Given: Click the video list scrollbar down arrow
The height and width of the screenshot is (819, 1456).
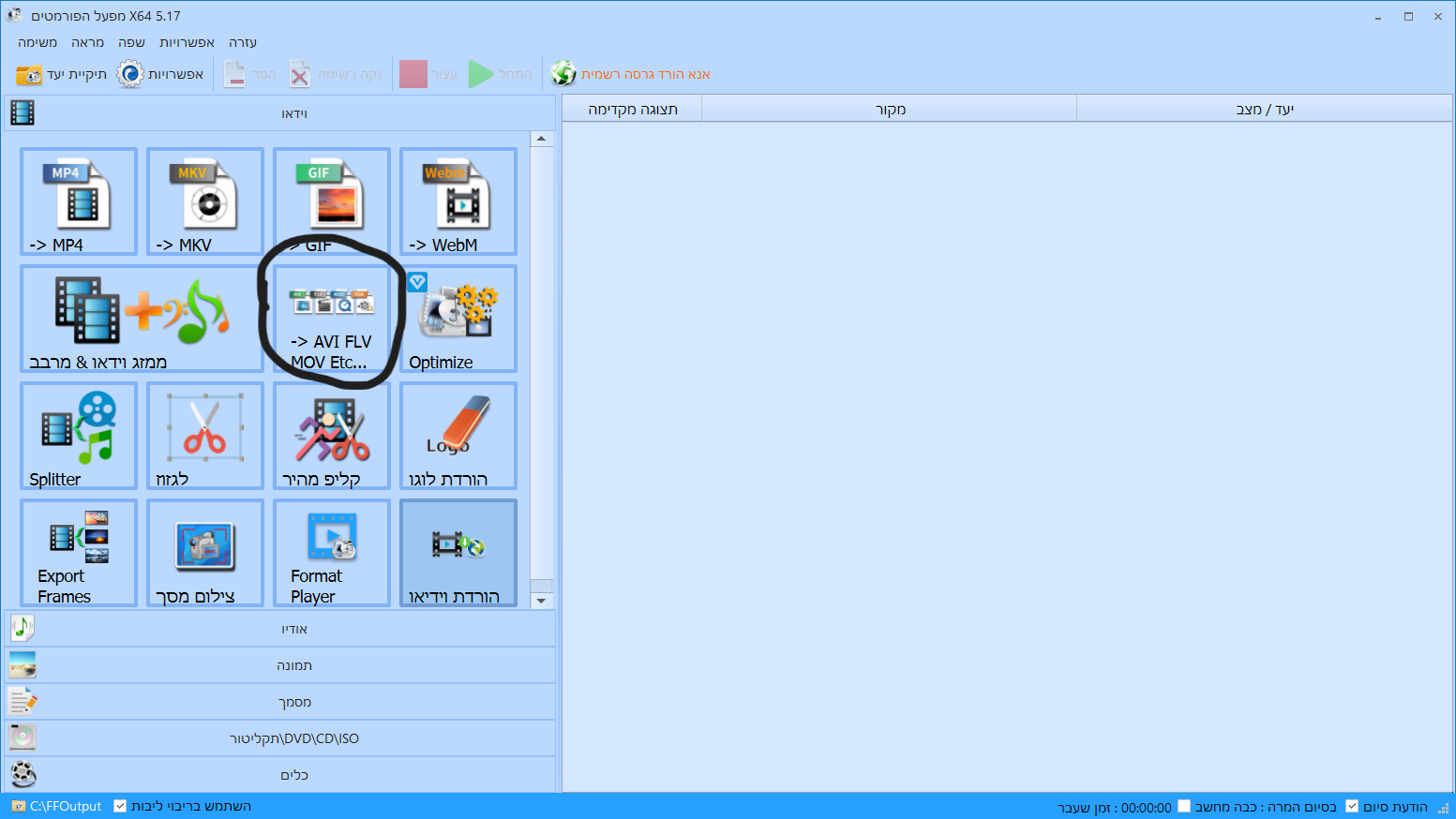Looking at the screenshot, I should pos(541,601).
